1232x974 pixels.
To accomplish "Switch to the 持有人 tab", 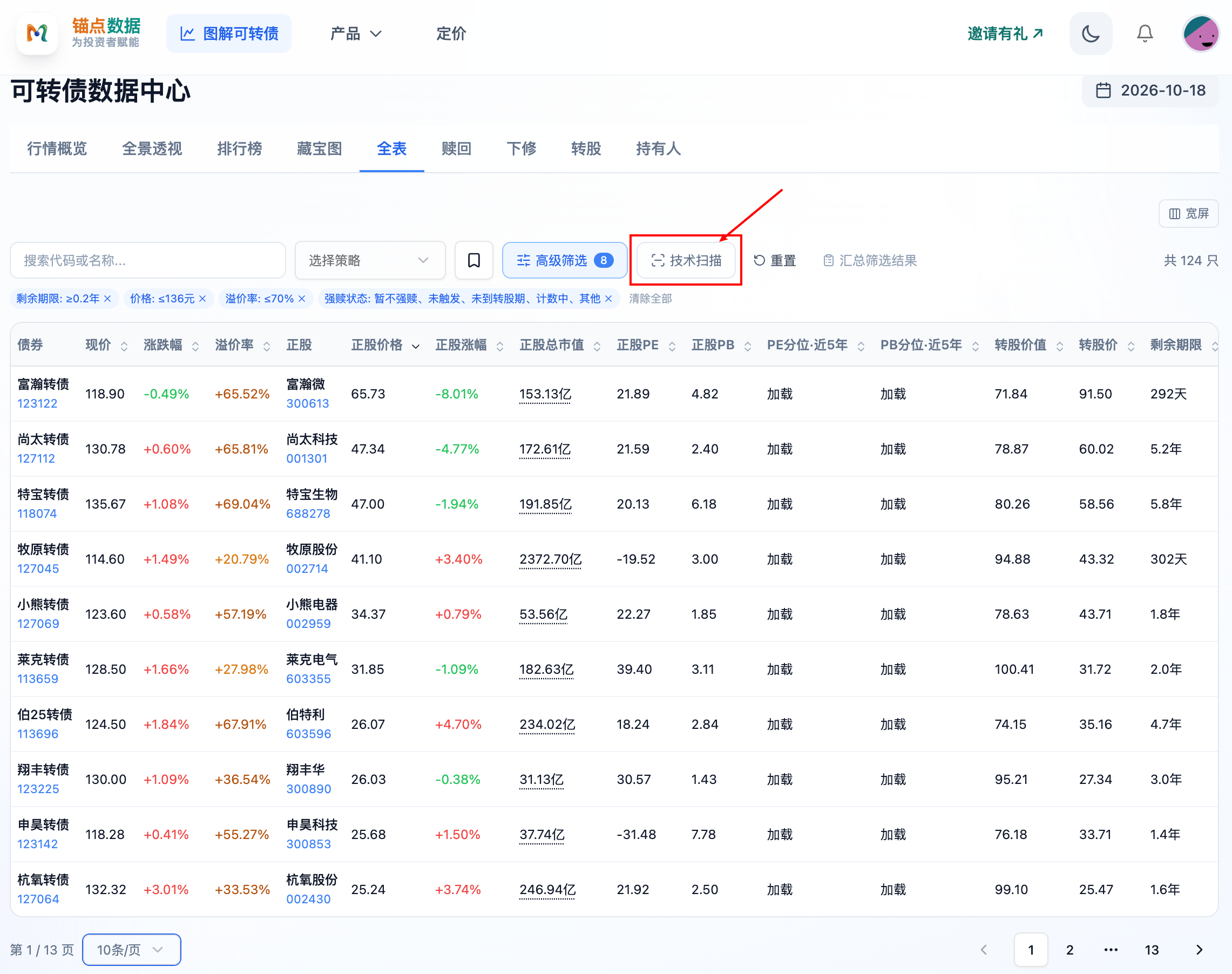I will click(659, 149).
